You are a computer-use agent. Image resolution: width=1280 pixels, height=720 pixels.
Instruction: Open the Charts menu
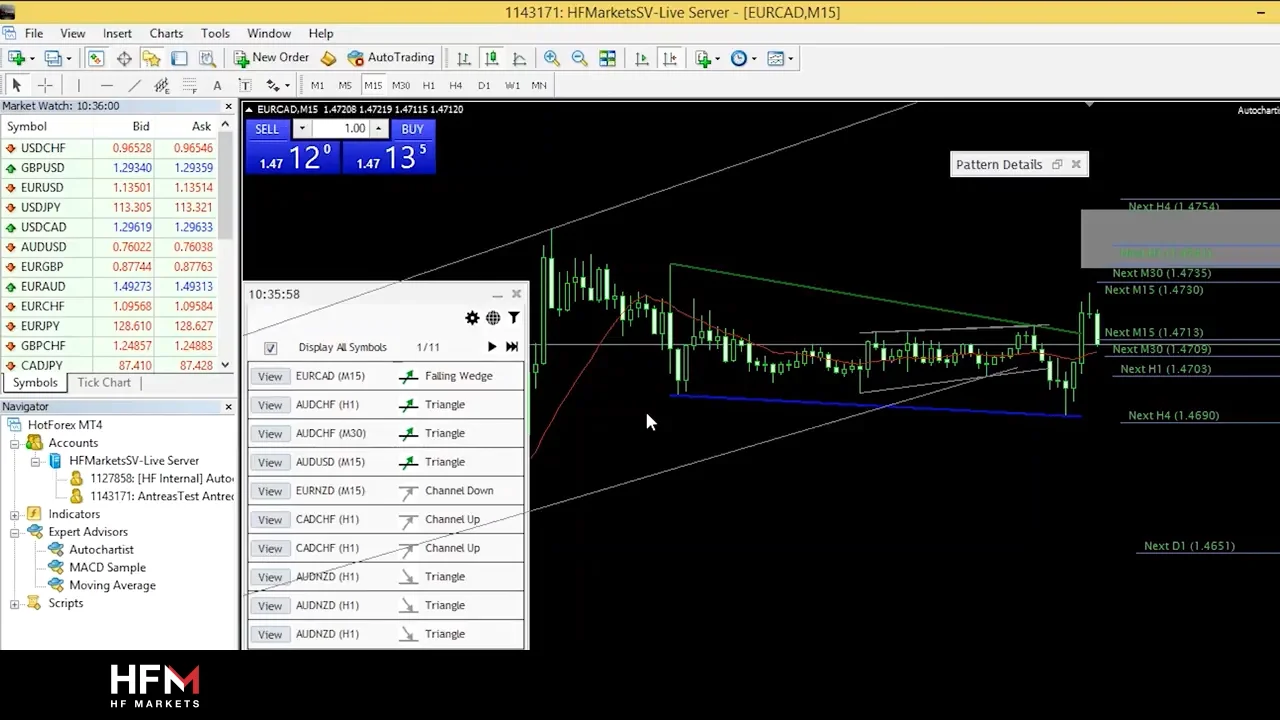click(x=166, y=33)
